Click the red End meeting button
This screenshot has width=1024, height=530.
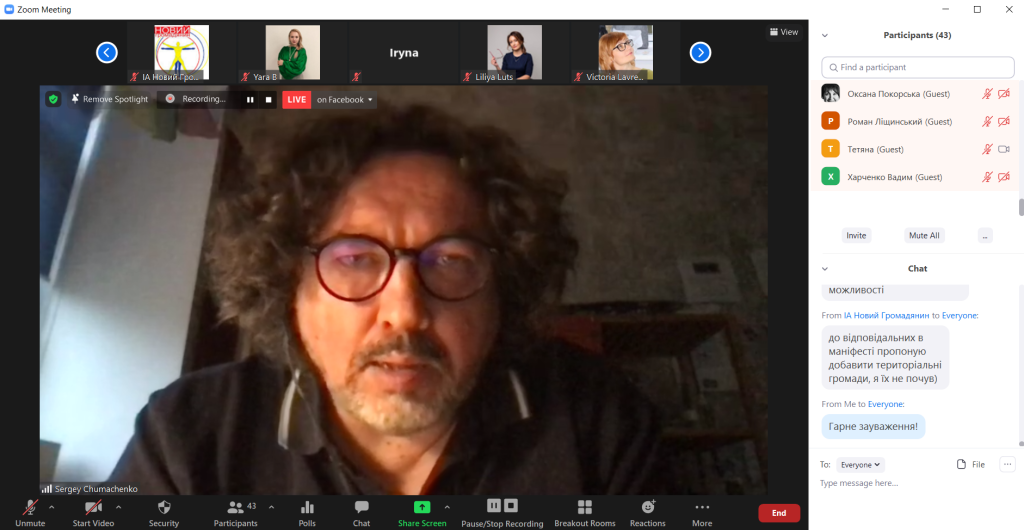point(779,513)
